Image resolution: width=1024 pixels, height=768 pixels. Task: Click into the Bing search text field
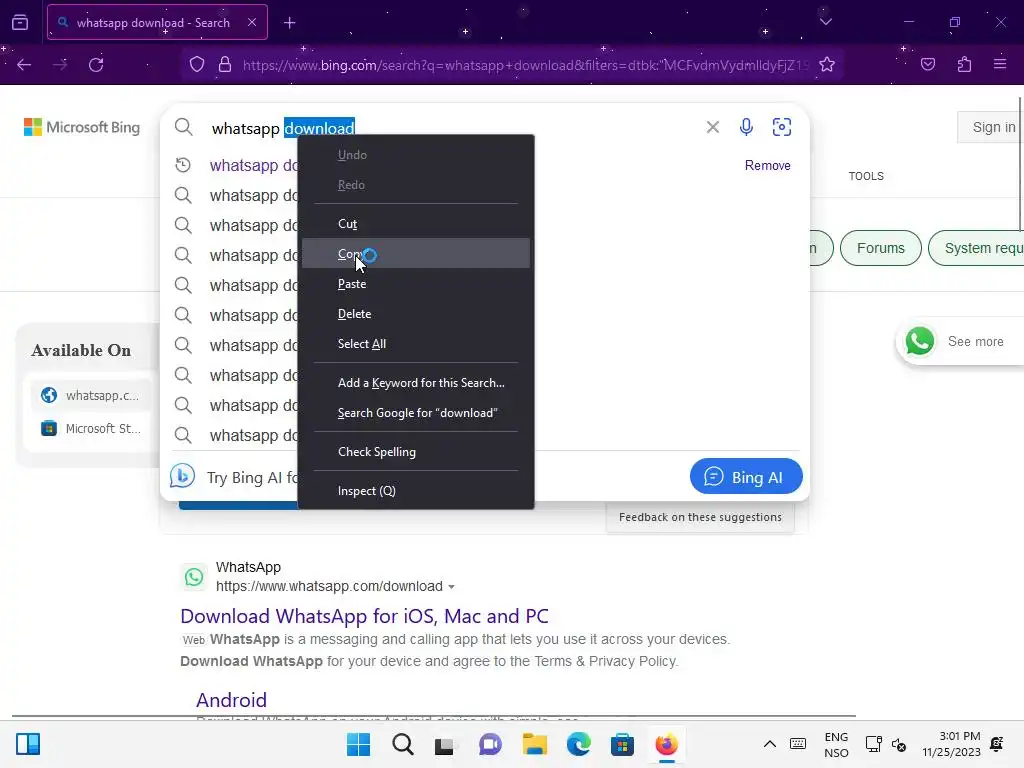tap(451, 128)
